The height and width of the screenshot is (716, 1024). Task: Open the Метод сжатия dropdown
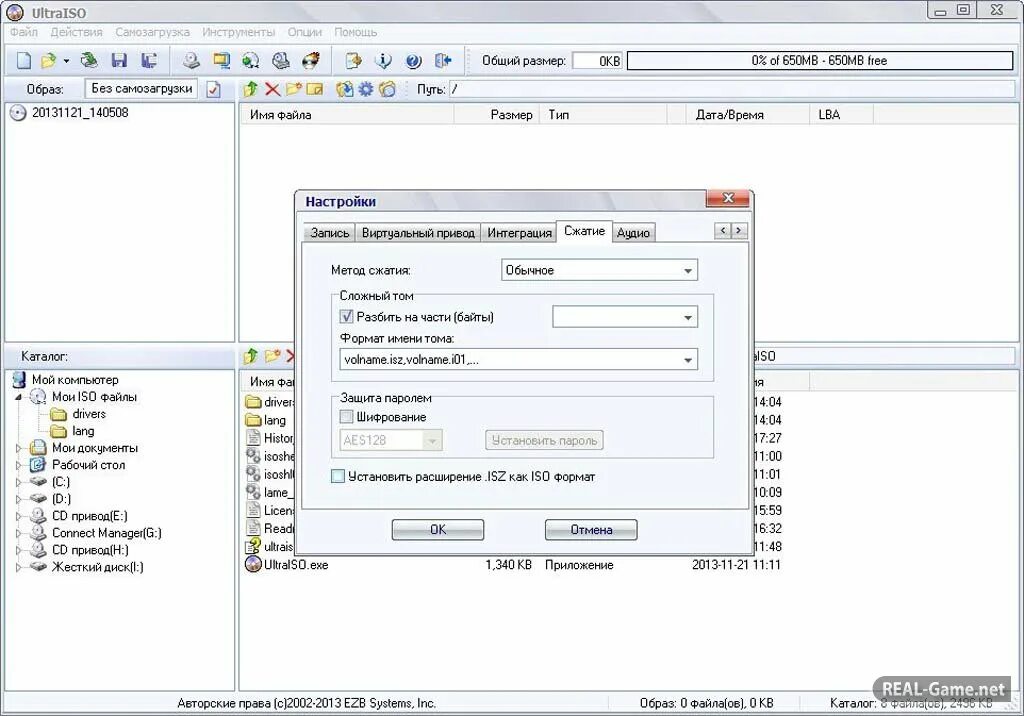(x=600, y=270)
